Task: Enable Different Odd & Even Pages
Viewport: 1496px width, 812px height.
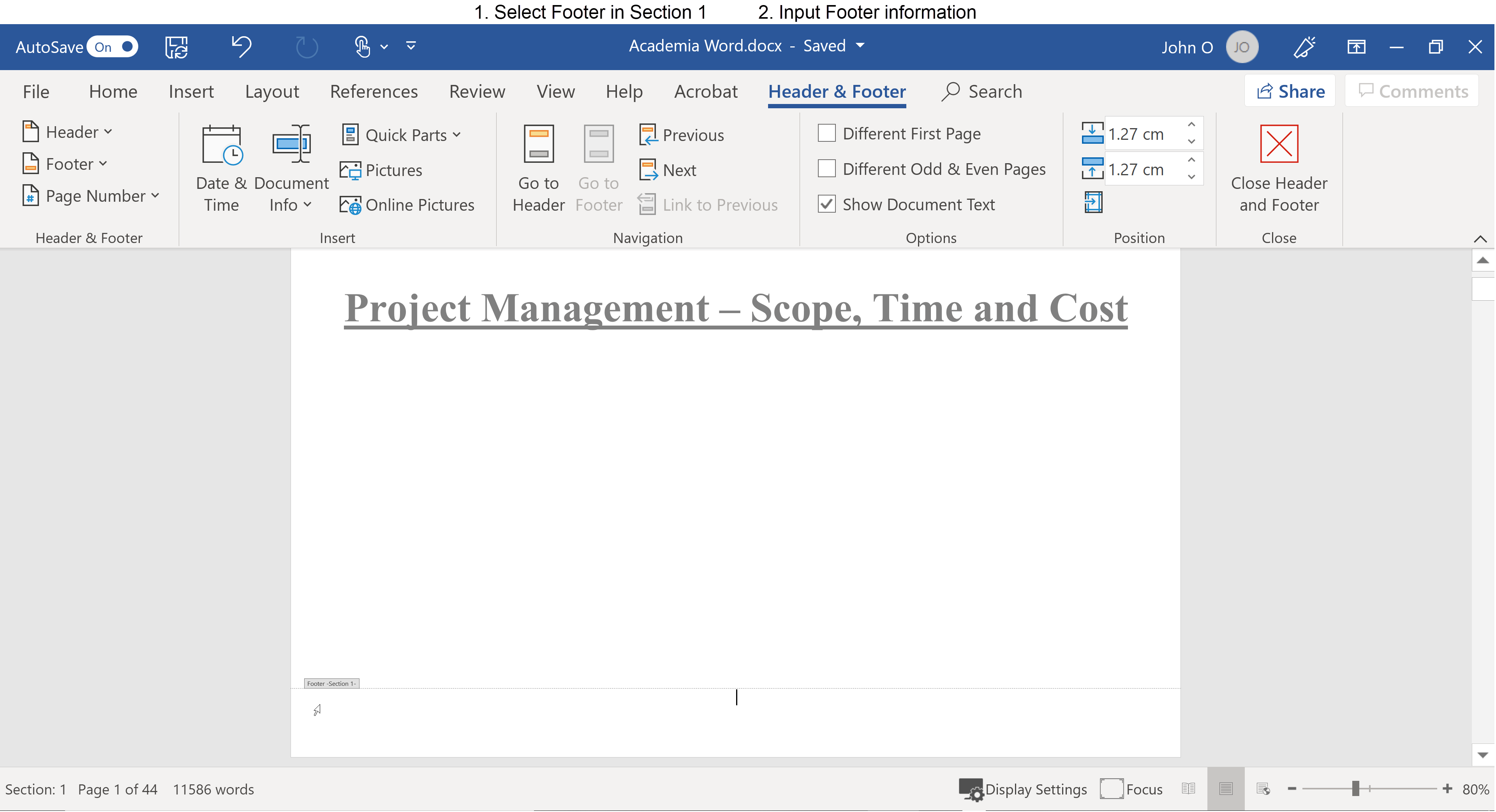Action: (x=826, y=169)
